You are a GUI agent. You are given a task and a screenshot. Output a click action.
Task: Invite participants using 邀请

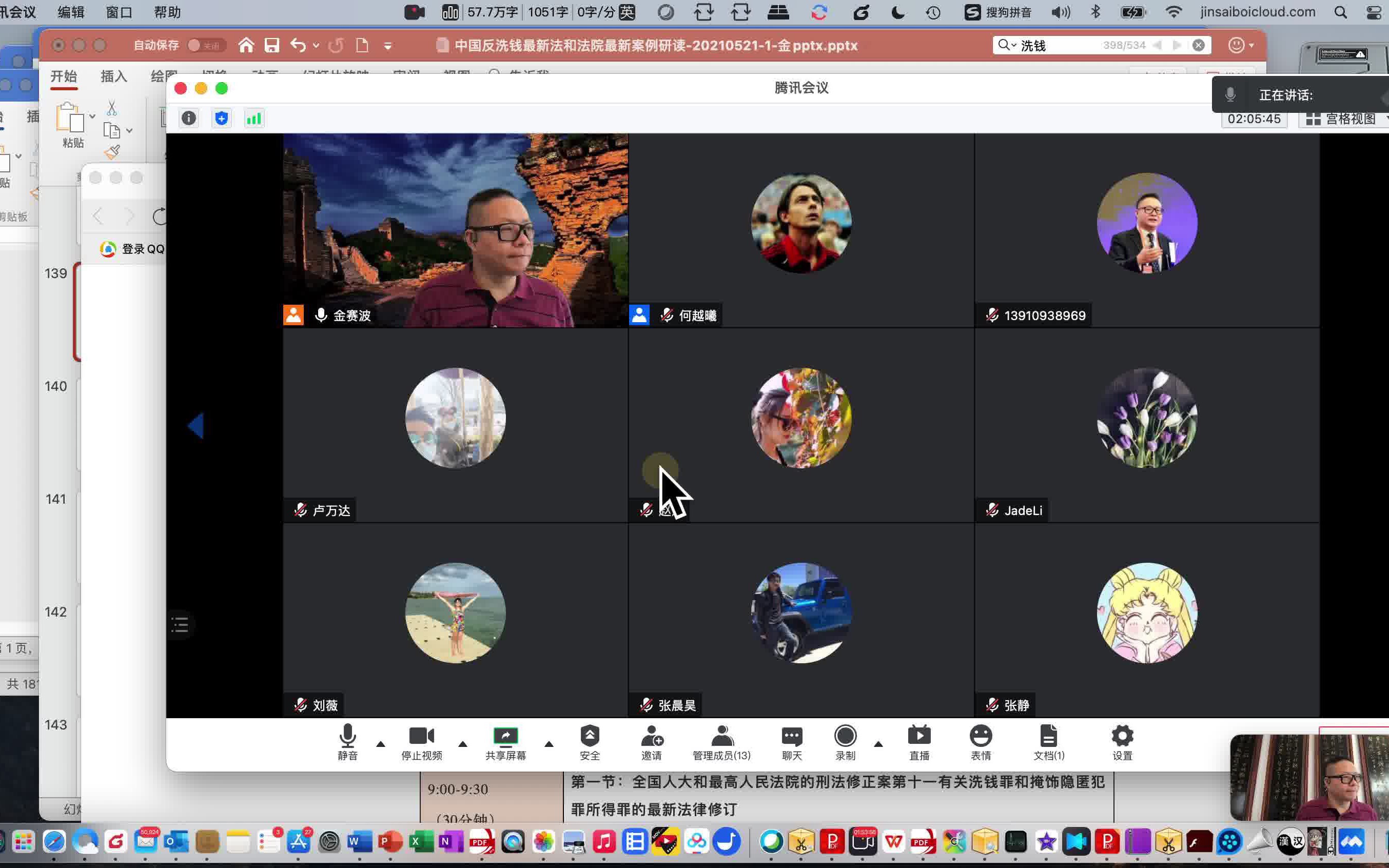click(x=652, y=742)
